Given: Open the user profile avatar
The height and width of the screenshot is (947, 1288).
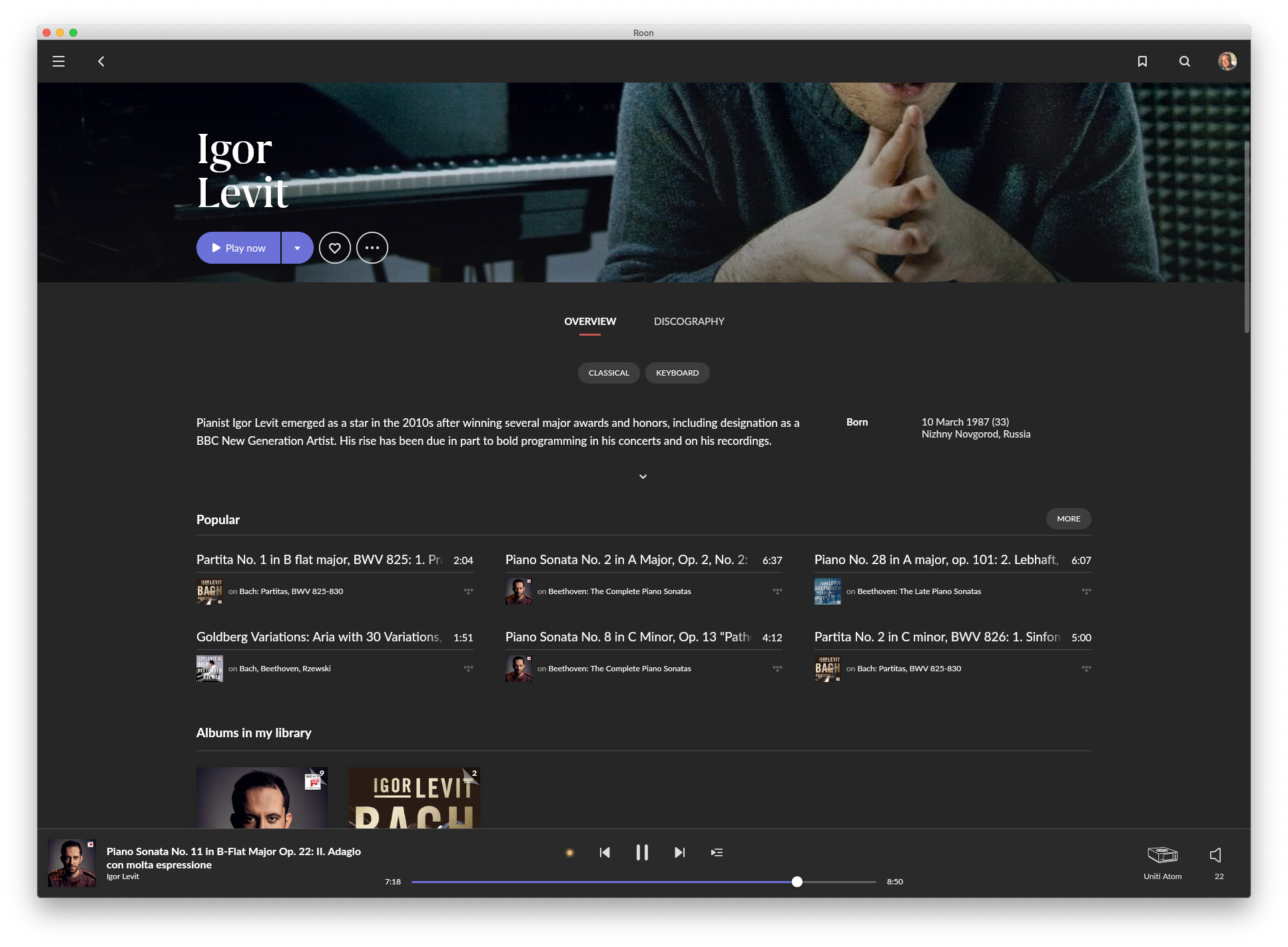Looking at the screenshot, I should 1227,61.
